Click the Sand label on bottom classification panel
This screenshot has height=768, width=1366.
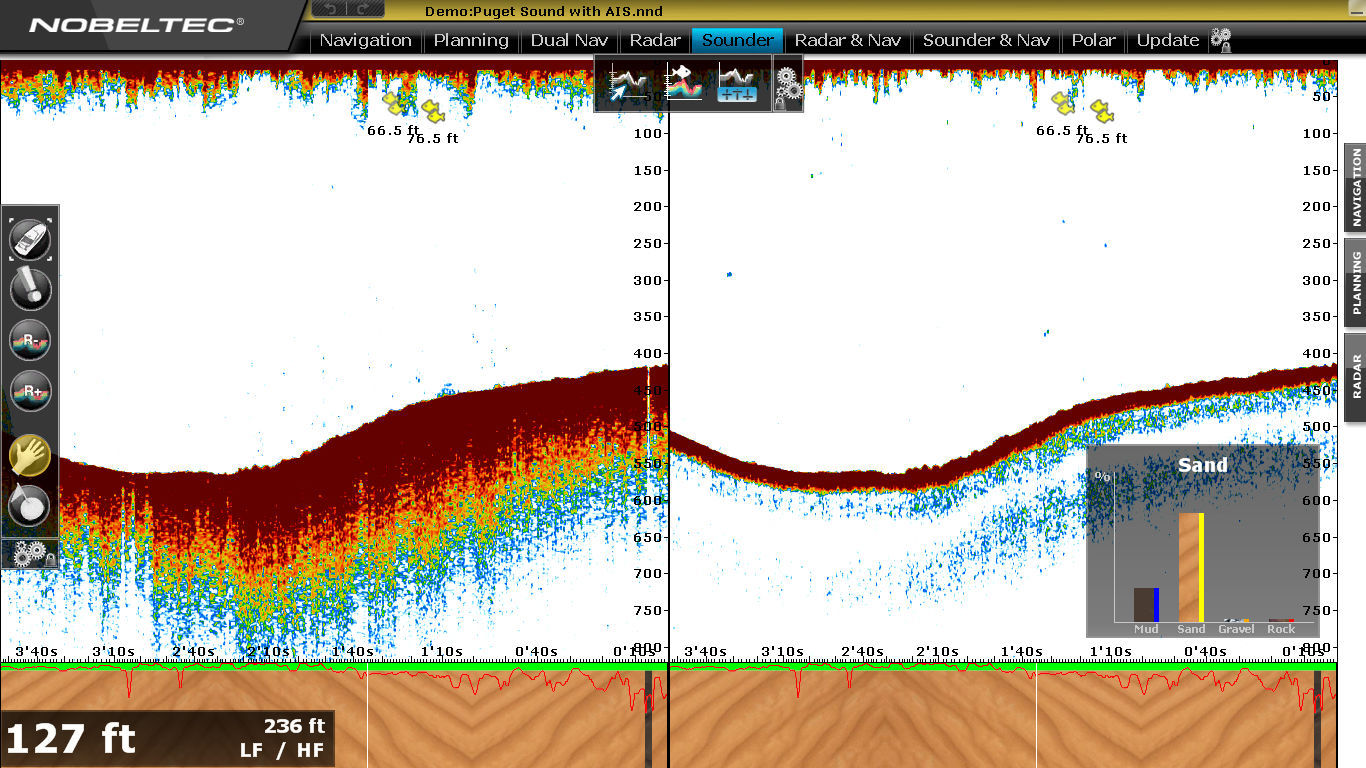coord(1191,629)
